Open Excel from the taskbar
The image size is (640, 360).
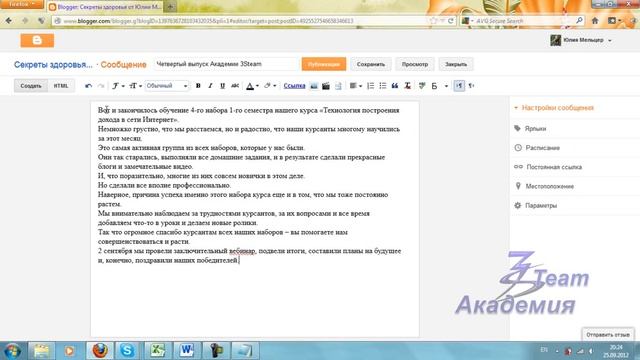157,351
